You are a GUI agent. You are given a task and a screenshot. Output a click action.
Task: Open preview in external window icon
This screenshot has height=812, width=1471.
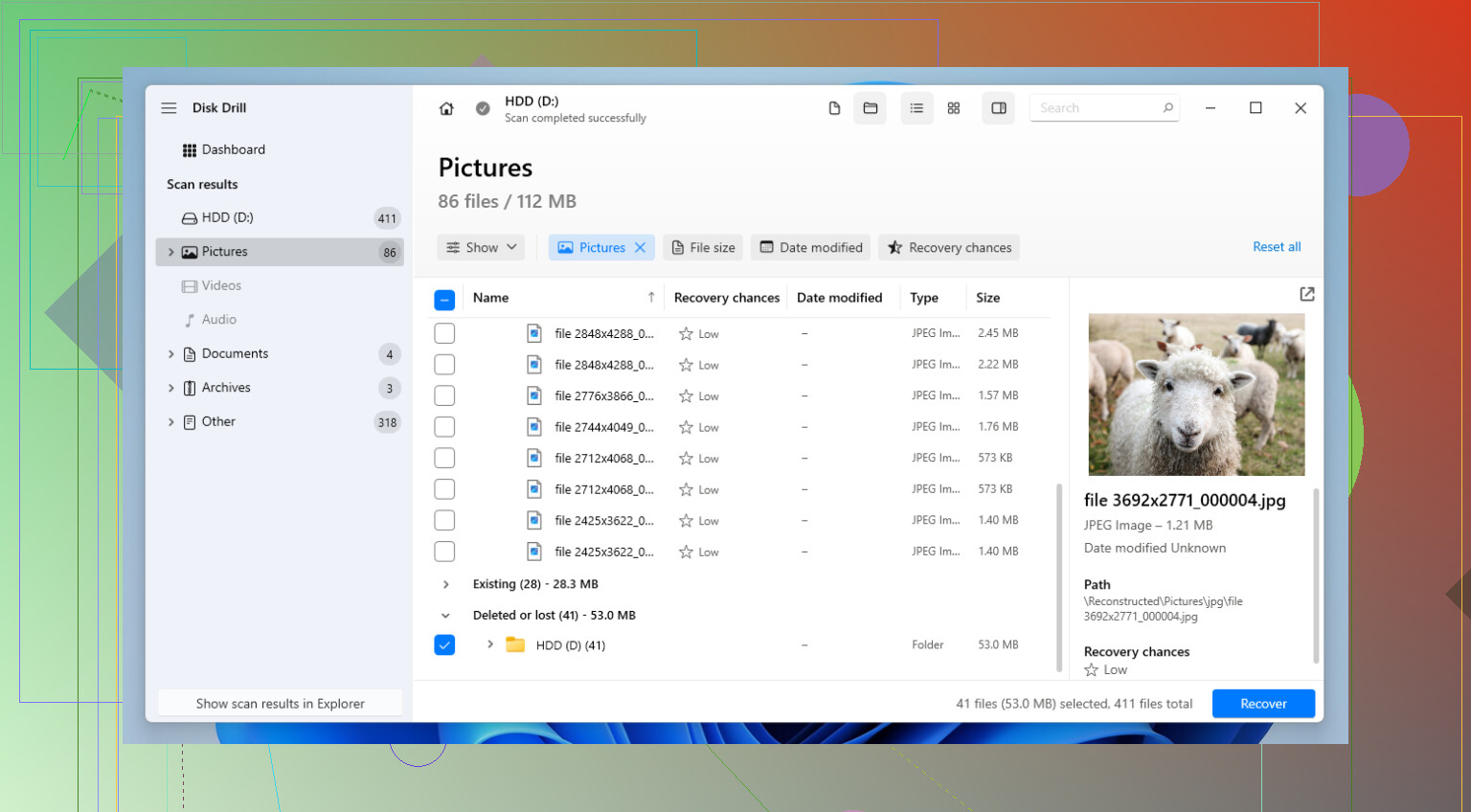[x=1307, y=294]
